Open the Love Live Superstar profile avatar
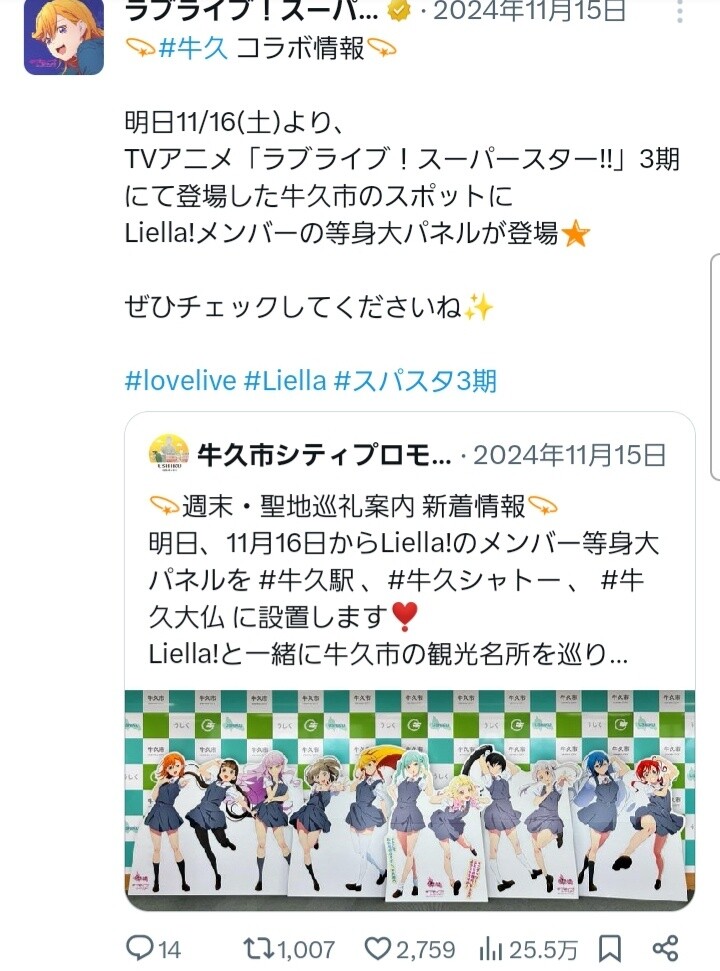The height and width of the screenshot is (971, 720). (64, 35)
